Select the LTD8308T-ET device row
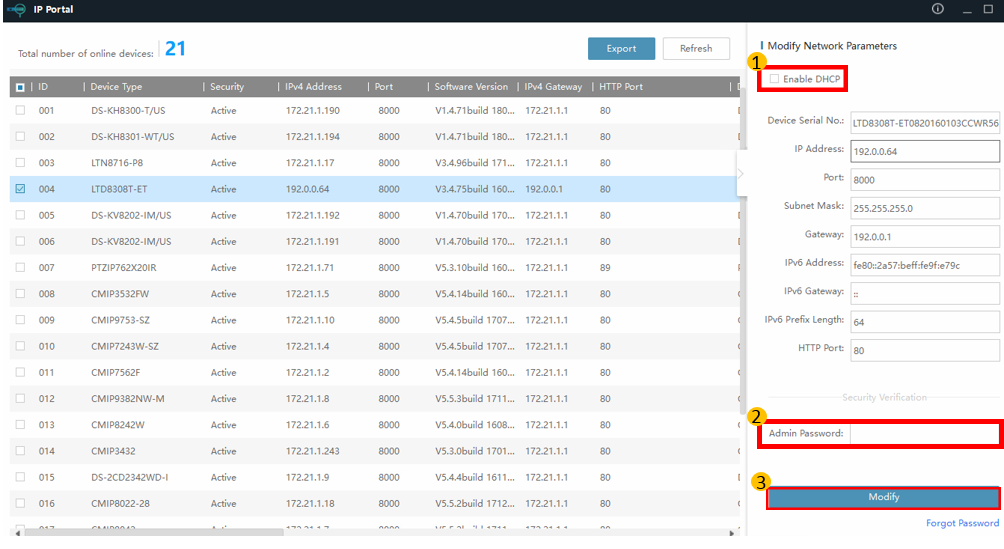 pyautogui.click(x=375, y=189)
